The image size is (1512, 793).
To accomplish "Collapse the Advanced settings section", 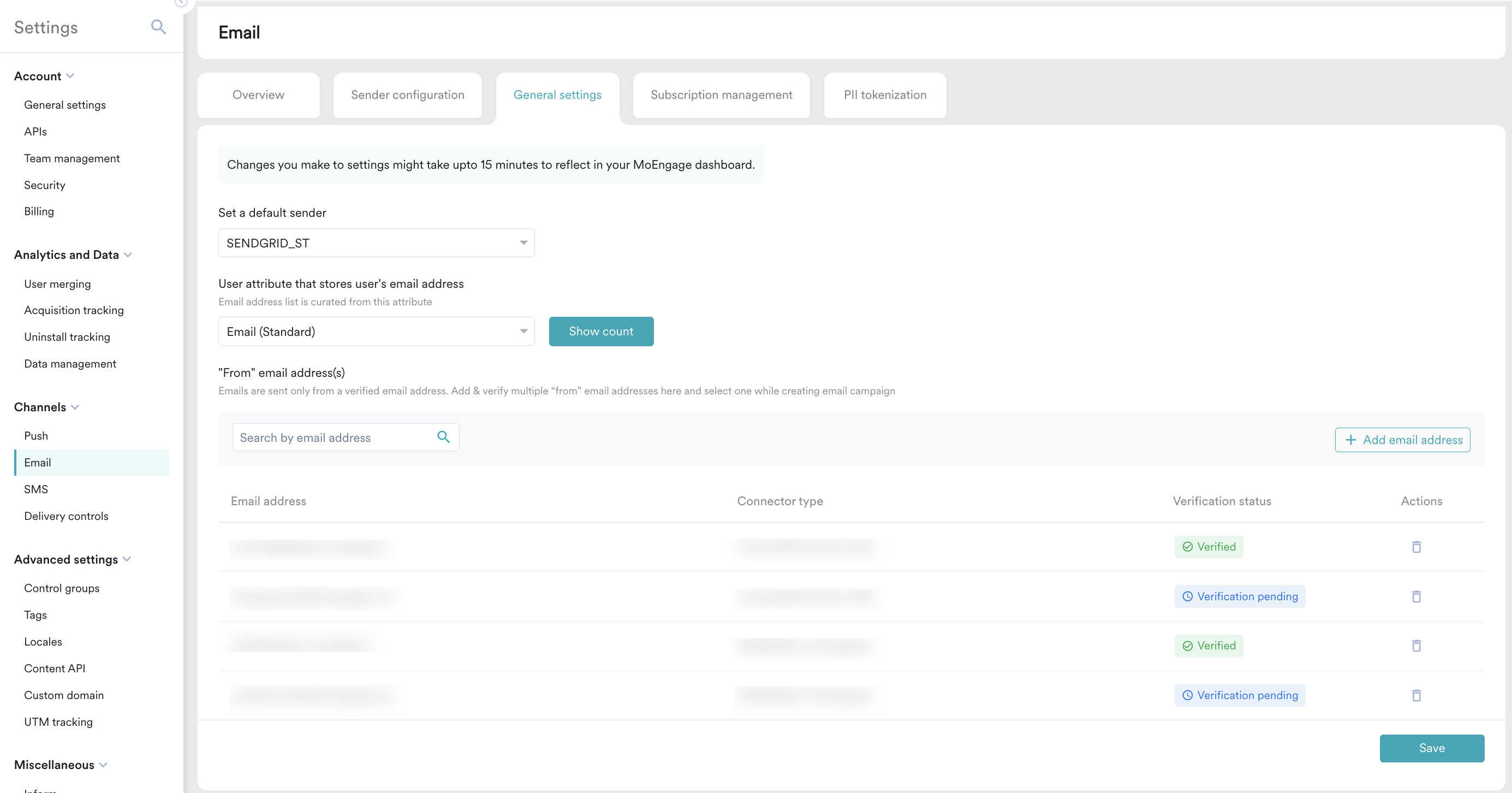I will 127,559.
